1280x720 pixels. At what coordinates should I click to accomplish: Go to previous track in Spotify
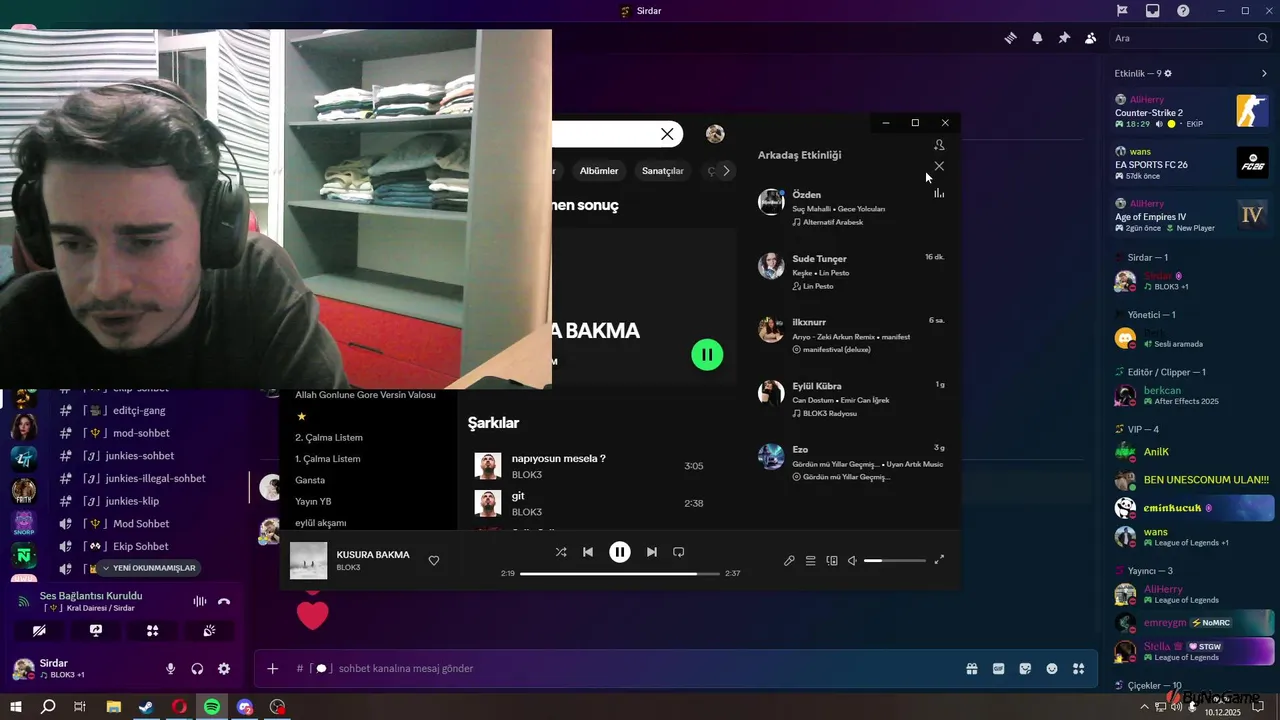tap(588, 552)
